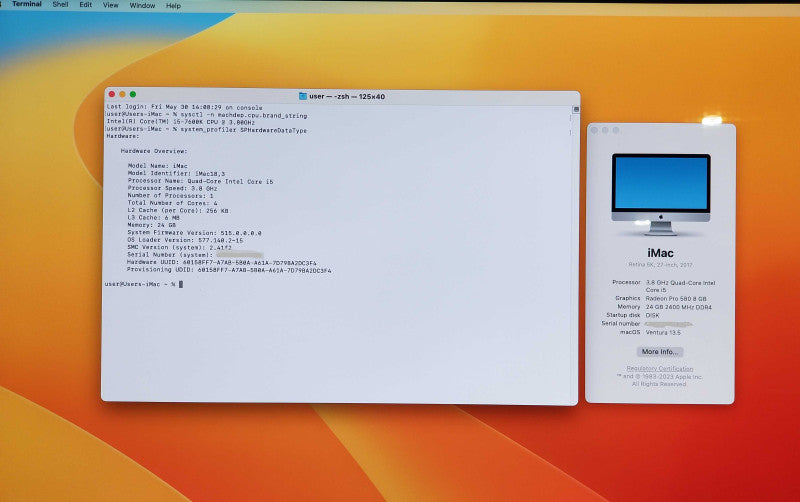Click the 'Model Identifier: iMac18,3' line
The width and height of the screenshot is (800, 502).
(x=177, y=173)
